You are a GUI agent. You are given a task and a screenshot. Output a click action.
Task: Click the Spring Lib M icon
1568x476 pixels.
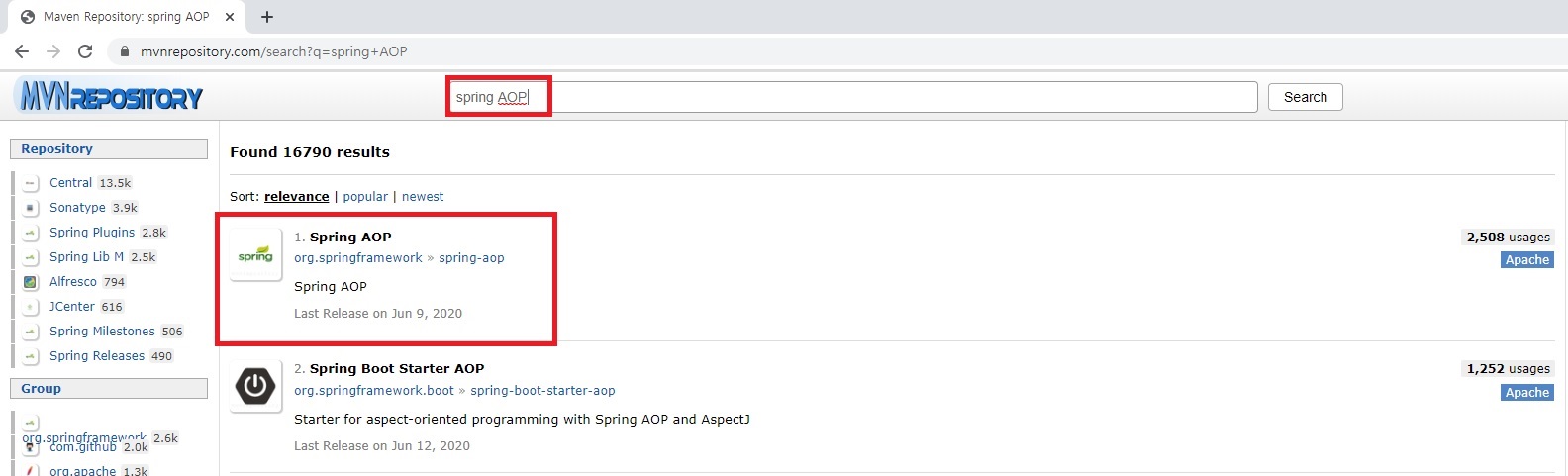click(31, 257)
